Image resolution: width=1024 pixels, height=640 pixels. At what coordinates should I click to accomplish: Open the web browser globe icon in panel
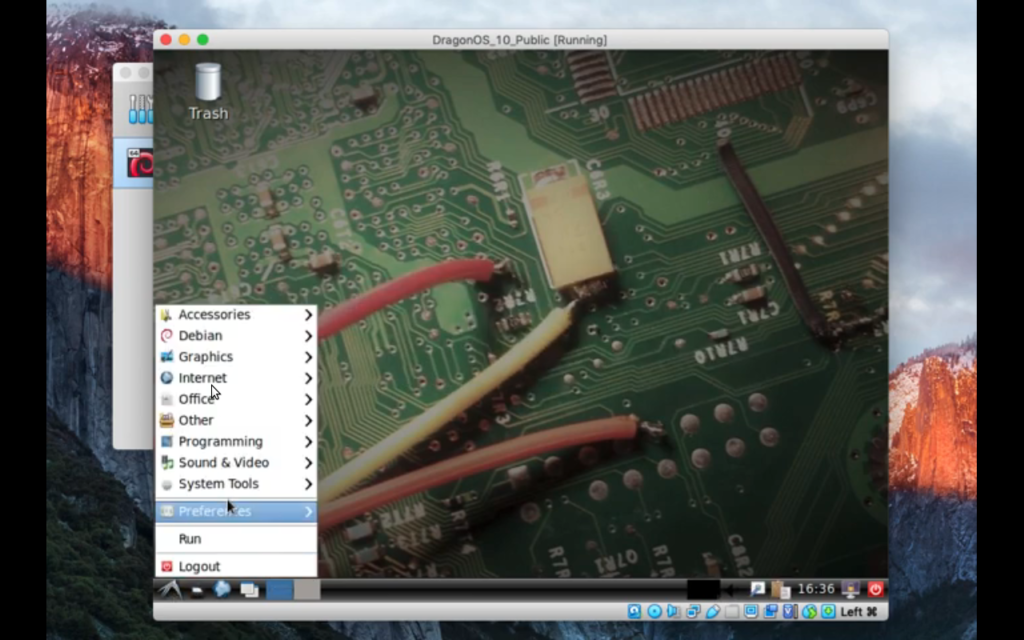222,589
